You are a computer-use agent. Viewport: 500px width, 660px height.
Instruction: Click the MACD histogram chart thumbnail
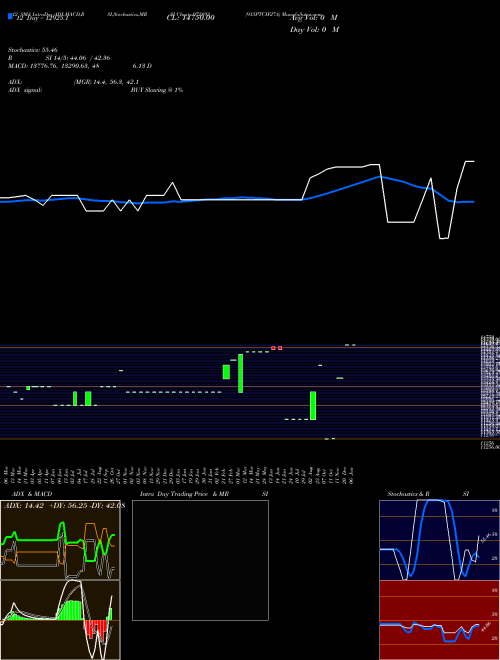coord(60,620)
